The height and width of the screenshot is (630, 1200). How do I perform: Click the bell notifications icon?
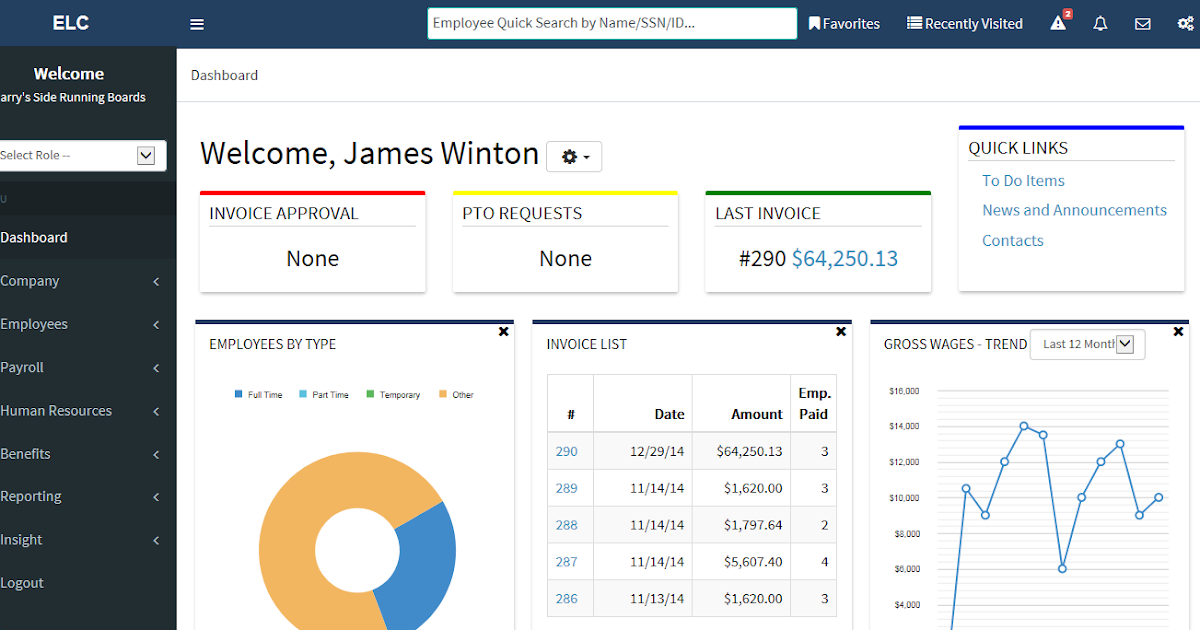click(1100, 23)
